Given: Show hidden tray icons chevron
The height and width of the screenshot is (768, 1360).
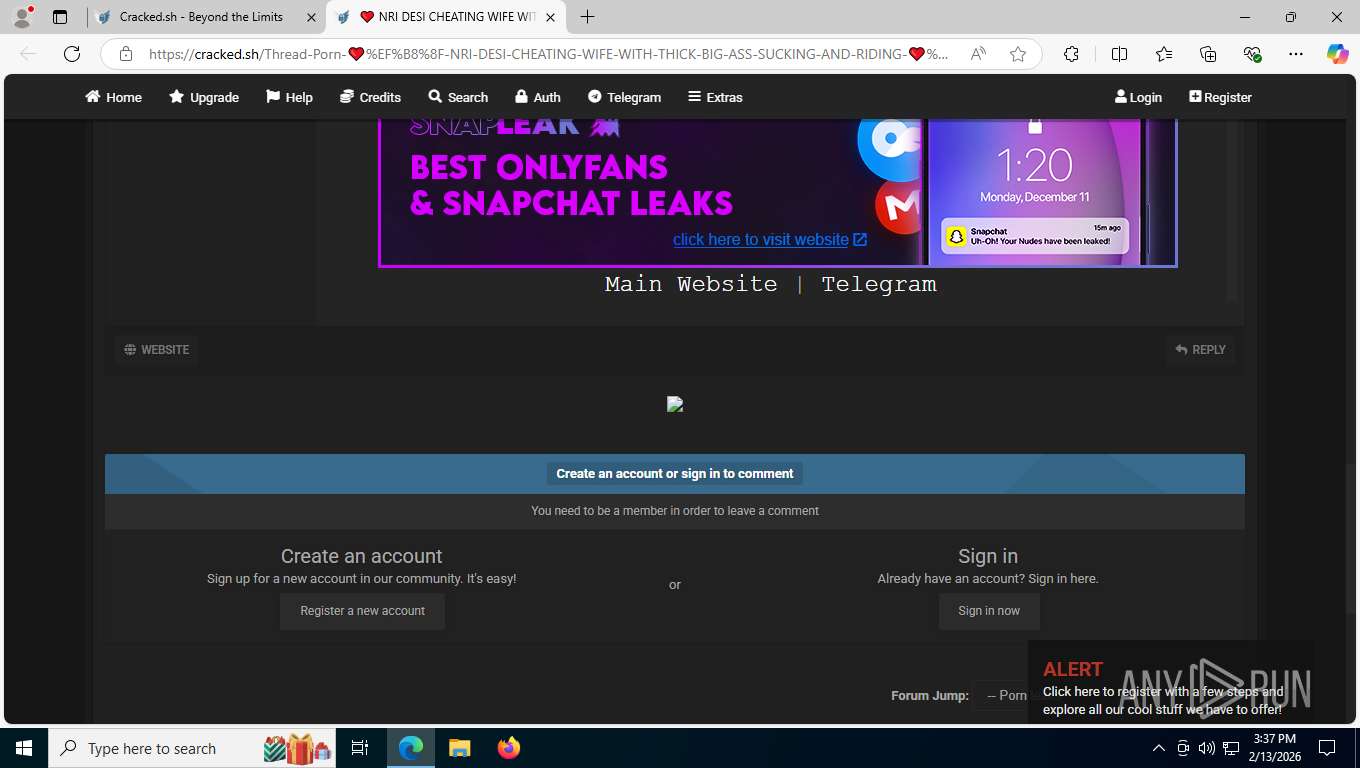Looking at the screenshot, I should click(x=1159, y=748).
